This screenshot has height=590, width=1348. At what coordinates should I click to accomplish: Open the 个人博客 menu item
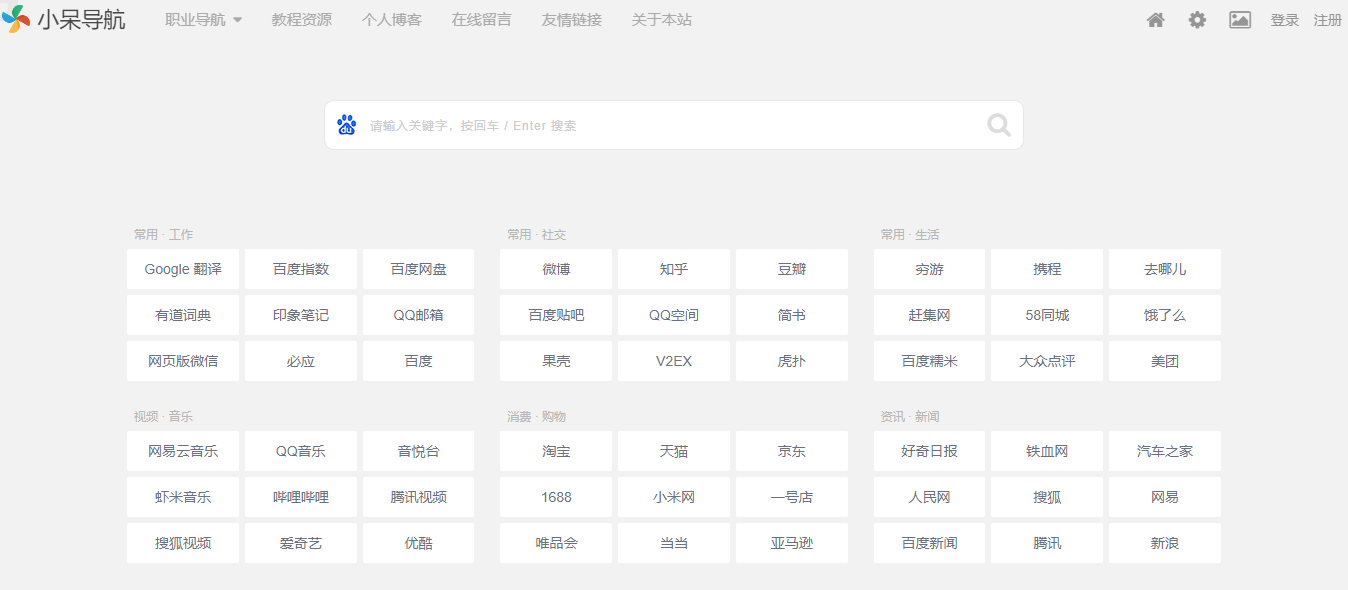click(392, 20)
